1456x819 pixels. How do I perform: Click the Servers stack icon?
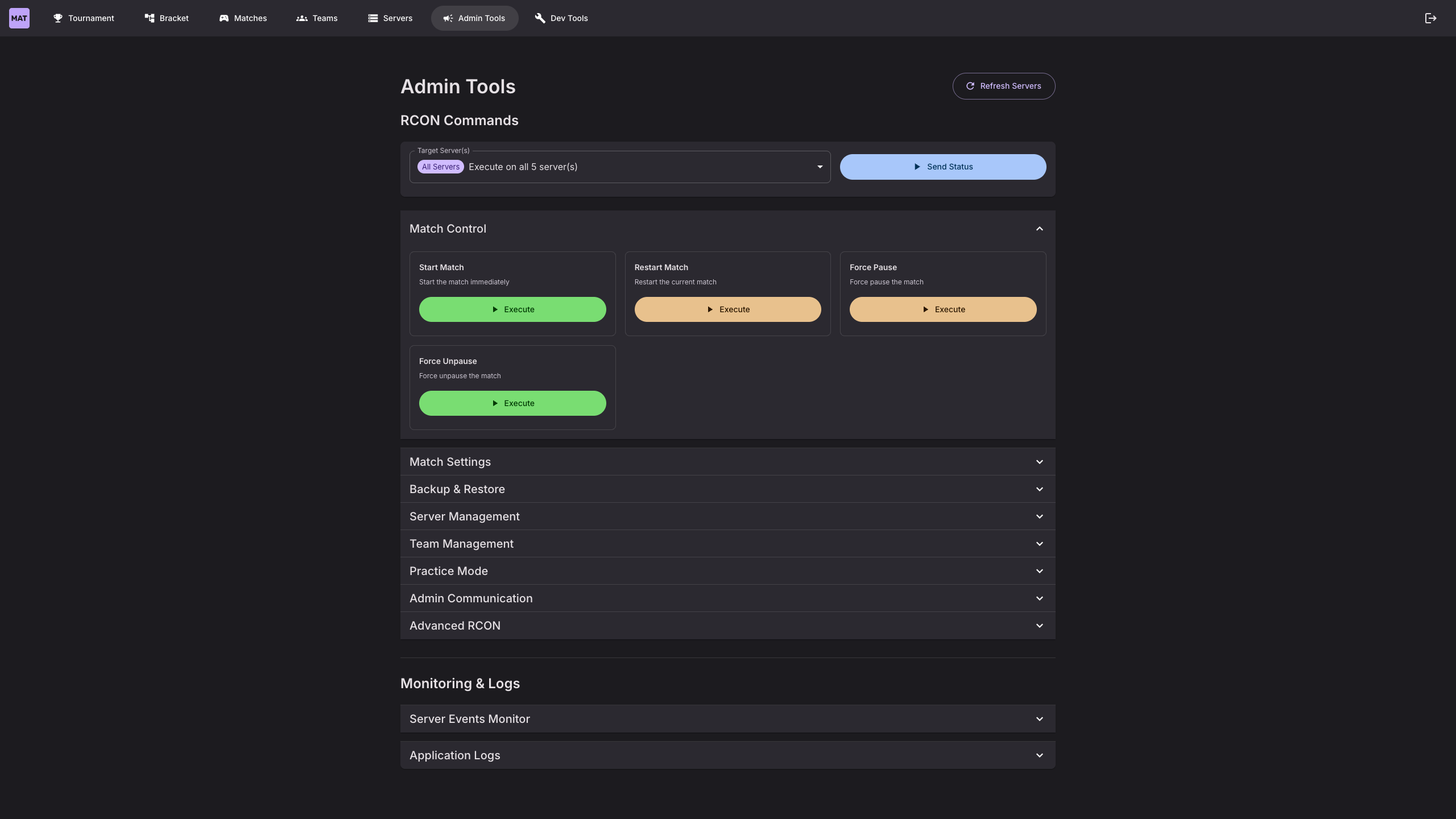pyautogui.click(x=373, y=18)
